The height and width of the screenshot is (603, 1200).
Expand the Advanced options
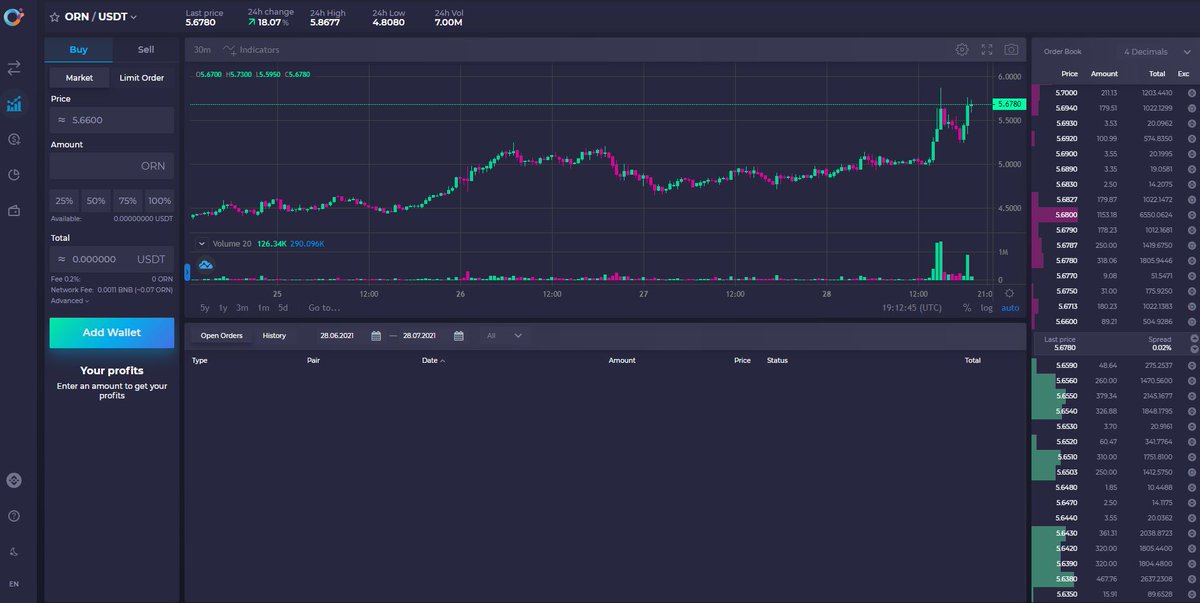click(70, 300)
